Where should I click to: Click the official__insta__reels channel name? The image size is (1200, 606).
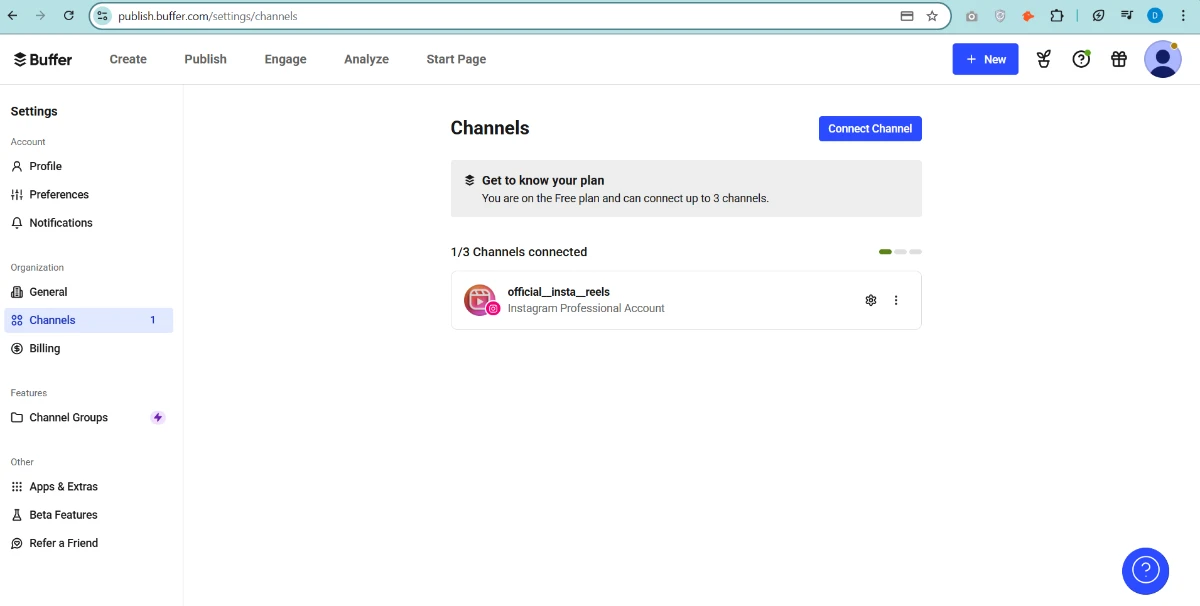pos(558,292)
